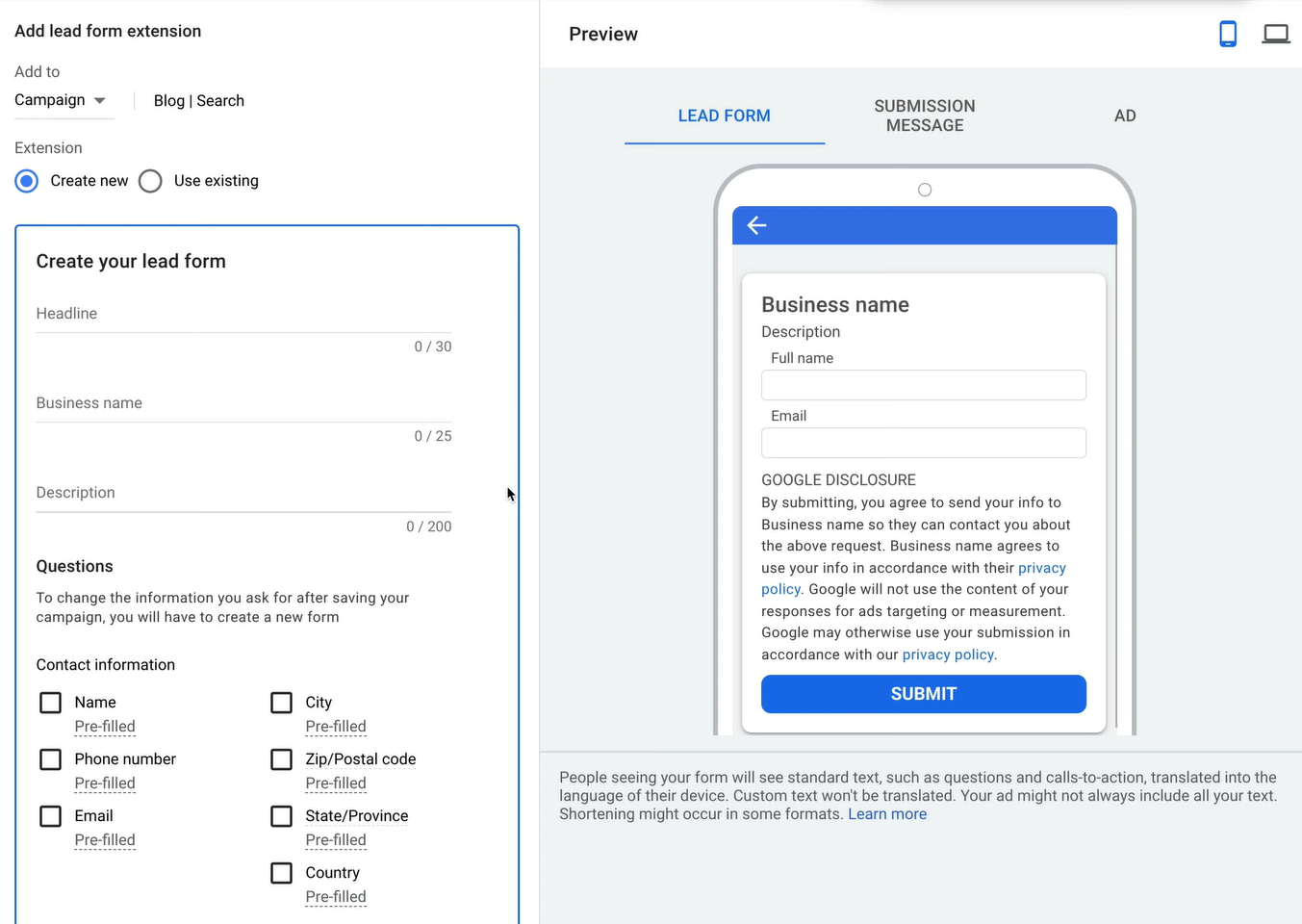Image resolution: width=1302 pixels, height=924 pixels.
Task: Open the Google privacy policy link
Action: pos(948,654)
